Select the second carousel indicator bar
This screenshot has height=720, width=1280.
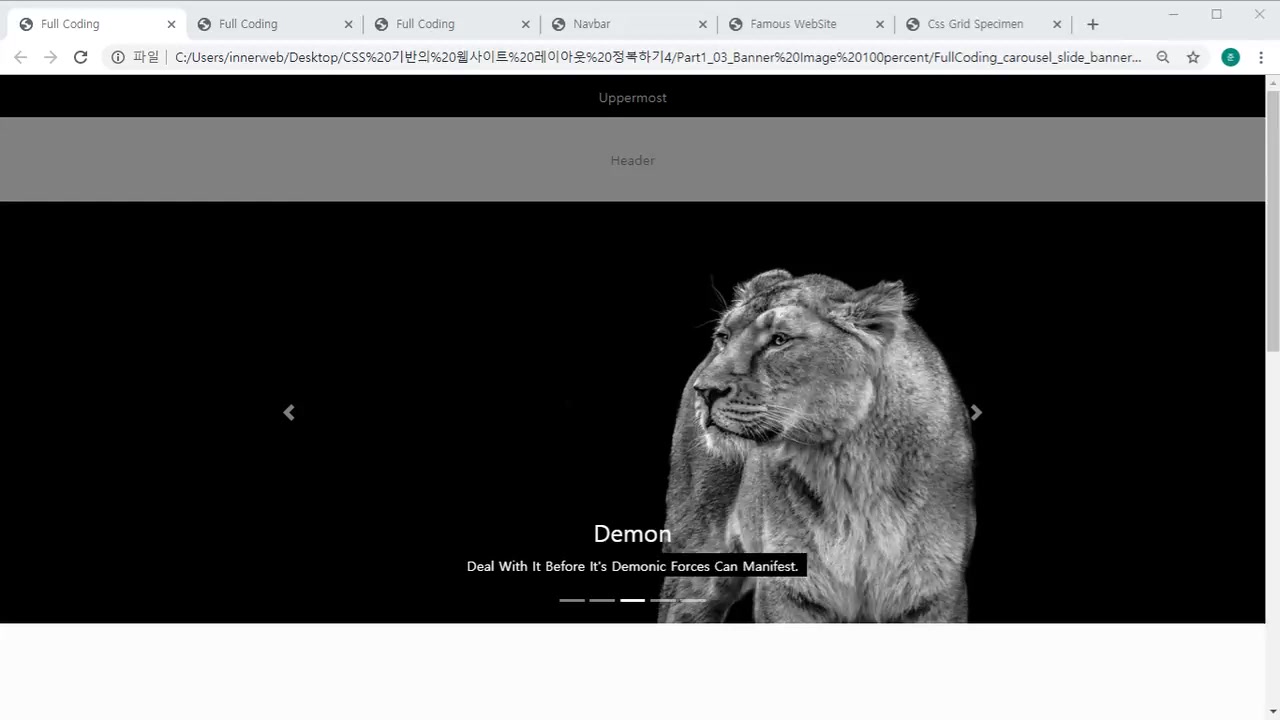[x=602, y=600]
